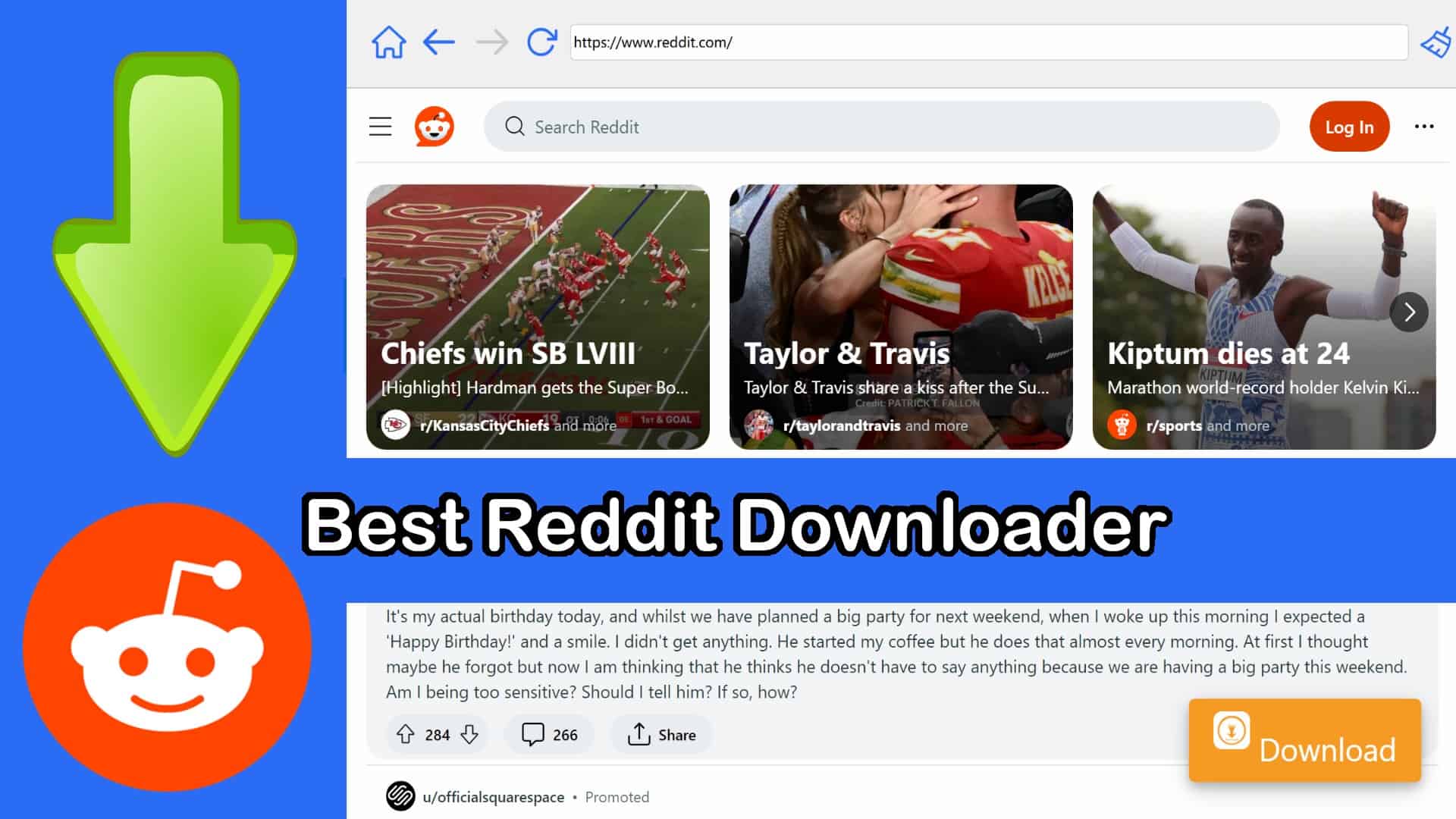Click the Share button on birthday post

coord(663,734)
